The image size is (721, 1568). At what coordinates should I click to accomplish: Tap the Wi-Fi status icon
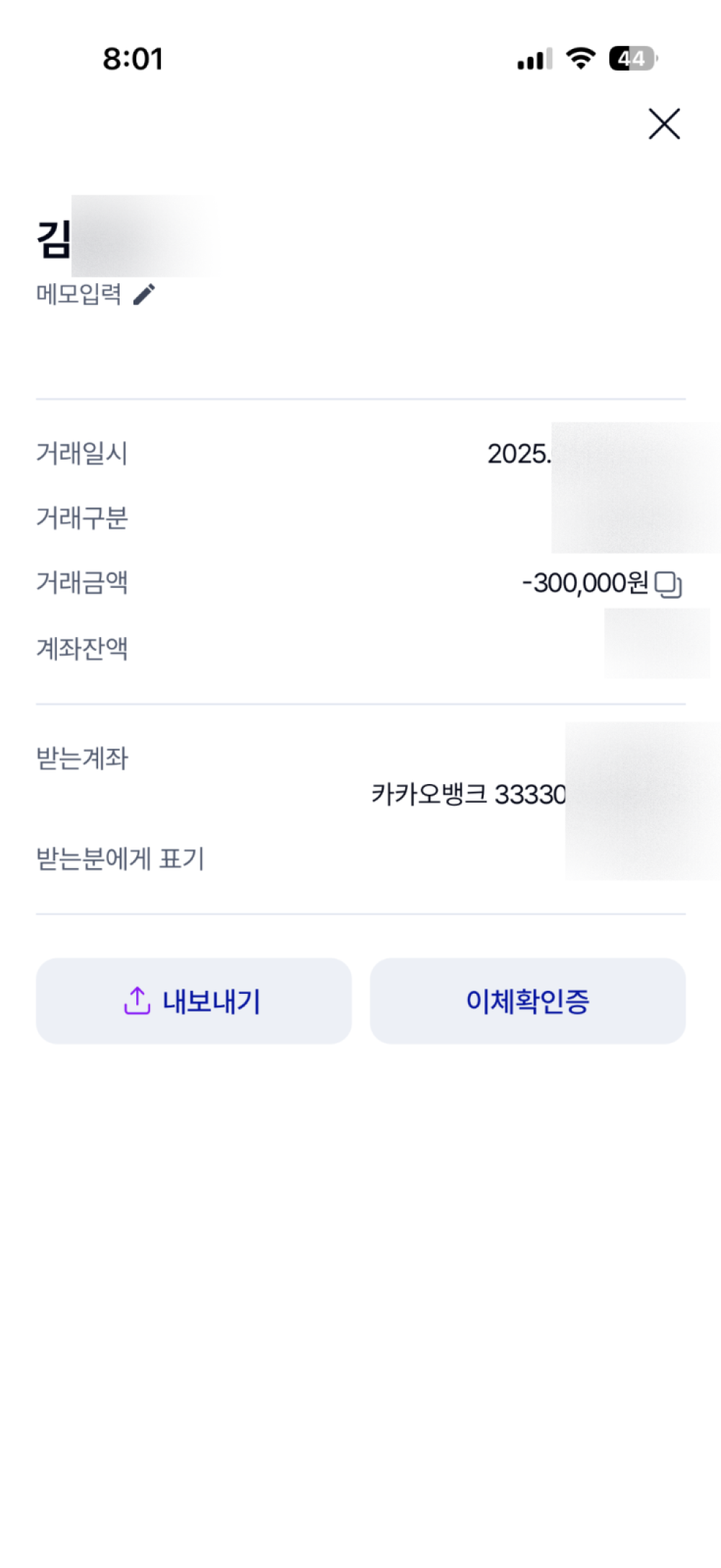[580, 58]
